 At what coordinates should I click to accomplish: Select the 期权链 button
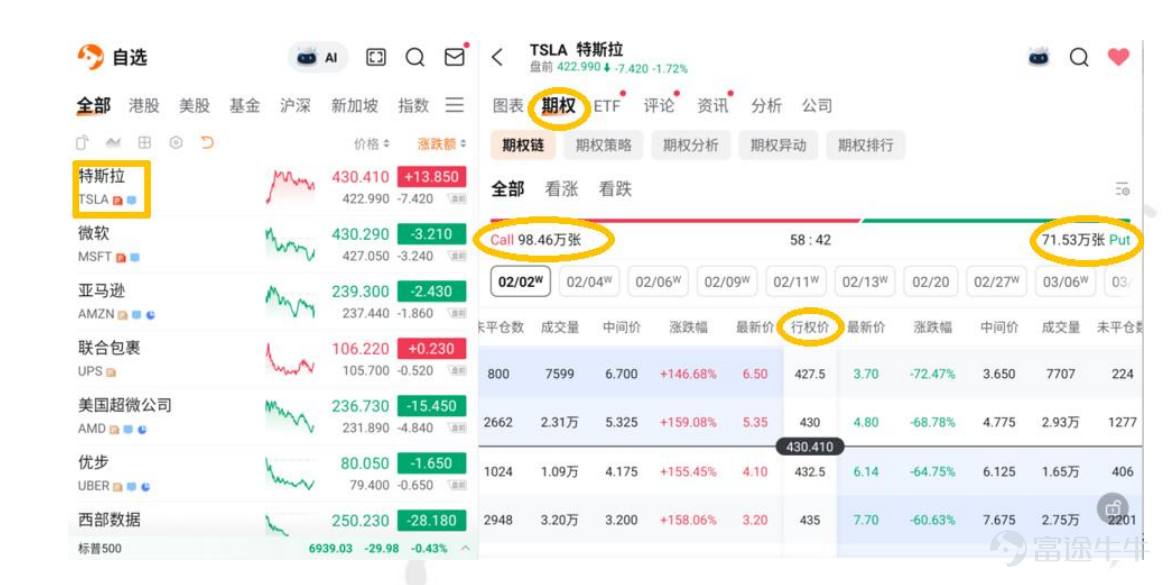[523, 146]
